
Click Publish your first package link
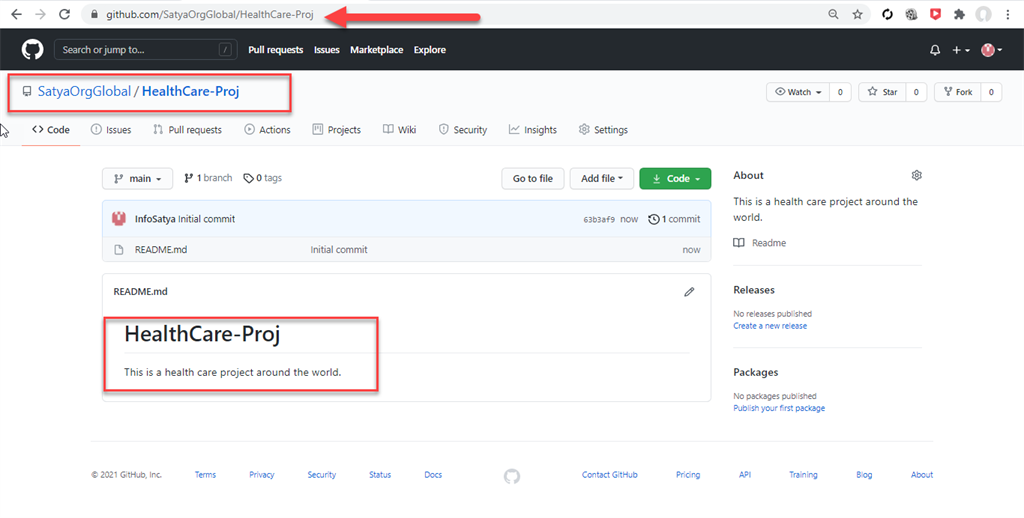click(x=779, y=408)
